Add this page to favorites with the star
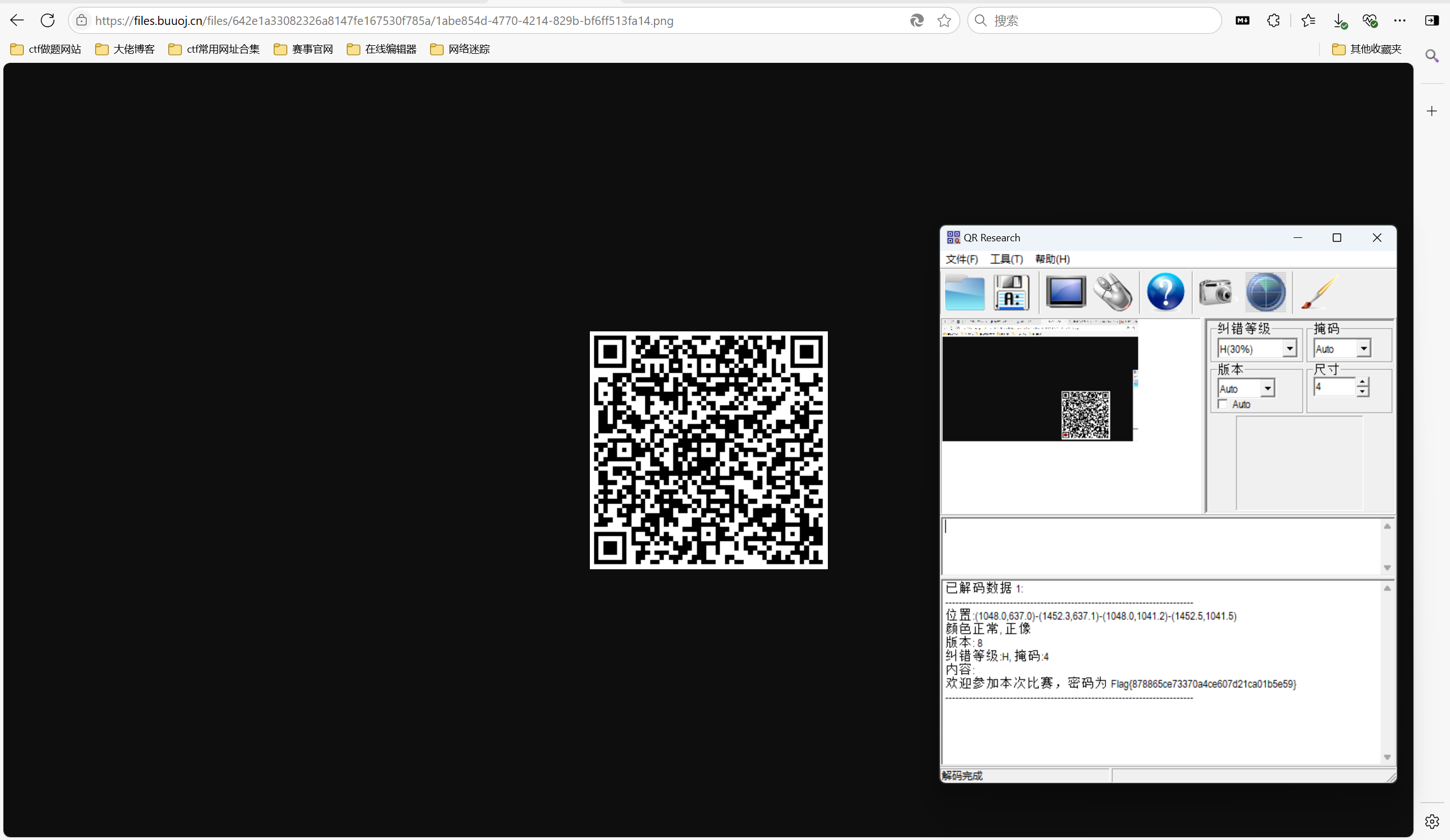The width and height of the screenshot is (1450, 840). pyautogui.click(x=944, y=21)
